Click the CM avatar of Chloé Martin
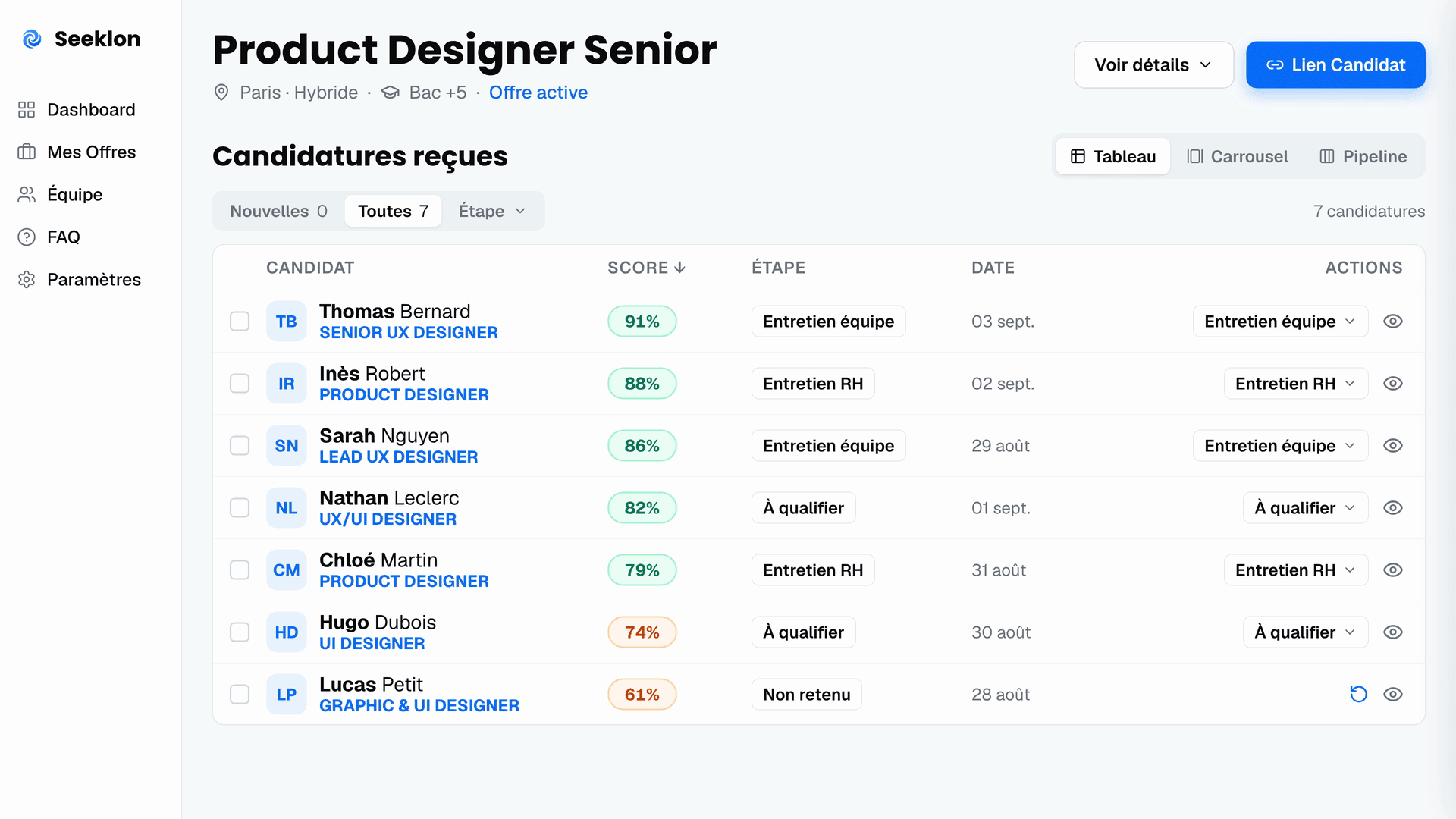The height and width of the screenshot is (819, 1456). (287, 570)
